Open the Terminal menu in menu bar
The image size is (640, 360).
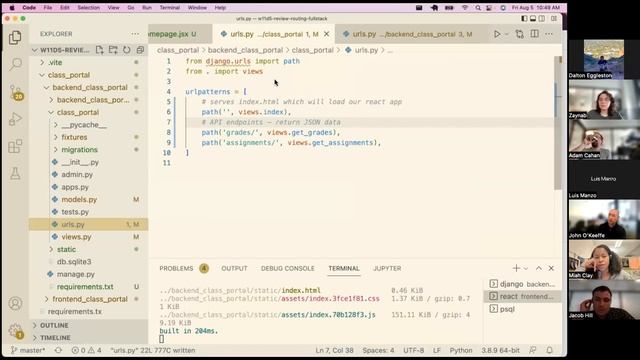point(169,7)
